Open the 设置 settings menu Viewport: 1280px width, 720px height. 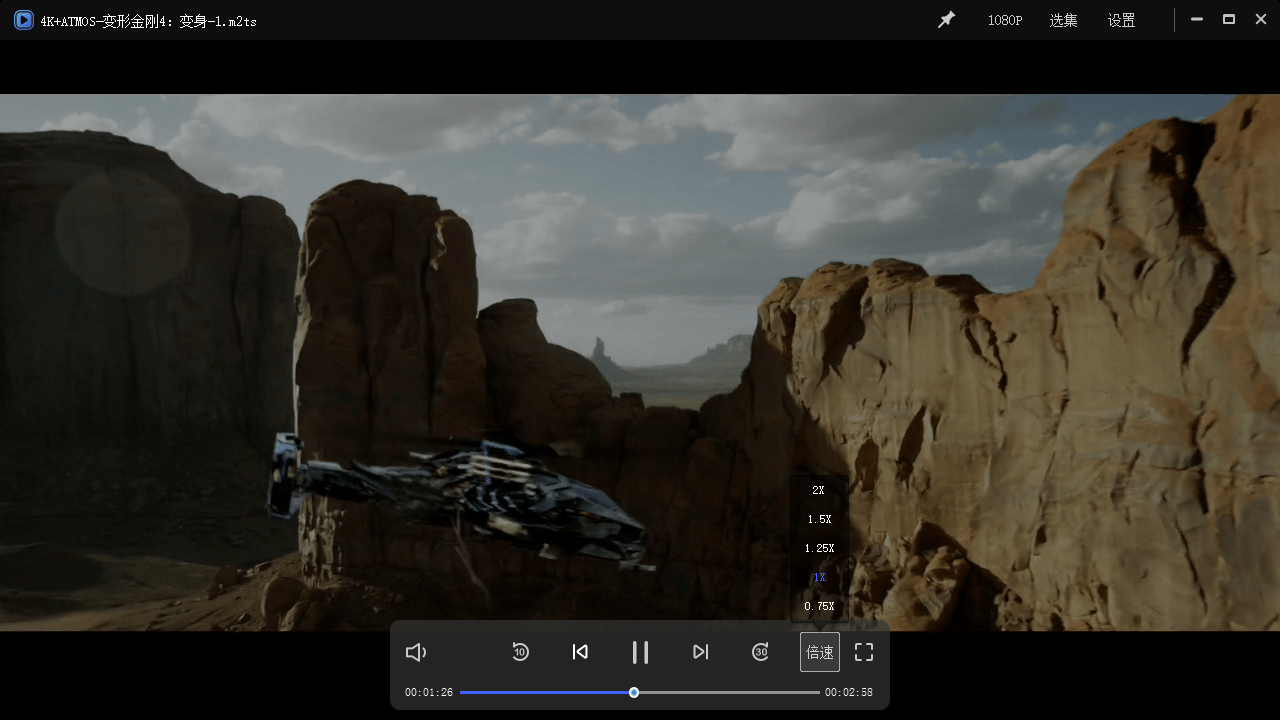tap(1121, 20)
